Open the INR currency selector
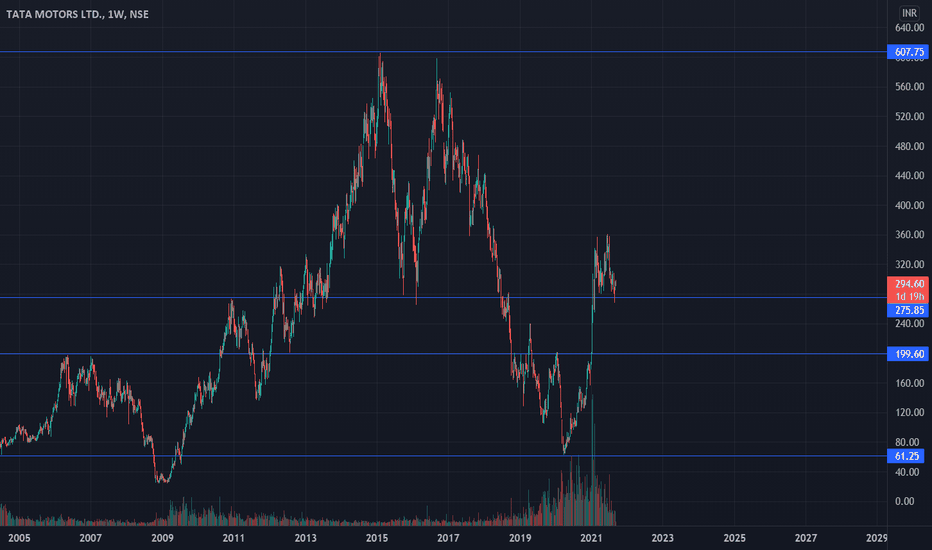Screen dimensions: 932x550 click(909, 12)
